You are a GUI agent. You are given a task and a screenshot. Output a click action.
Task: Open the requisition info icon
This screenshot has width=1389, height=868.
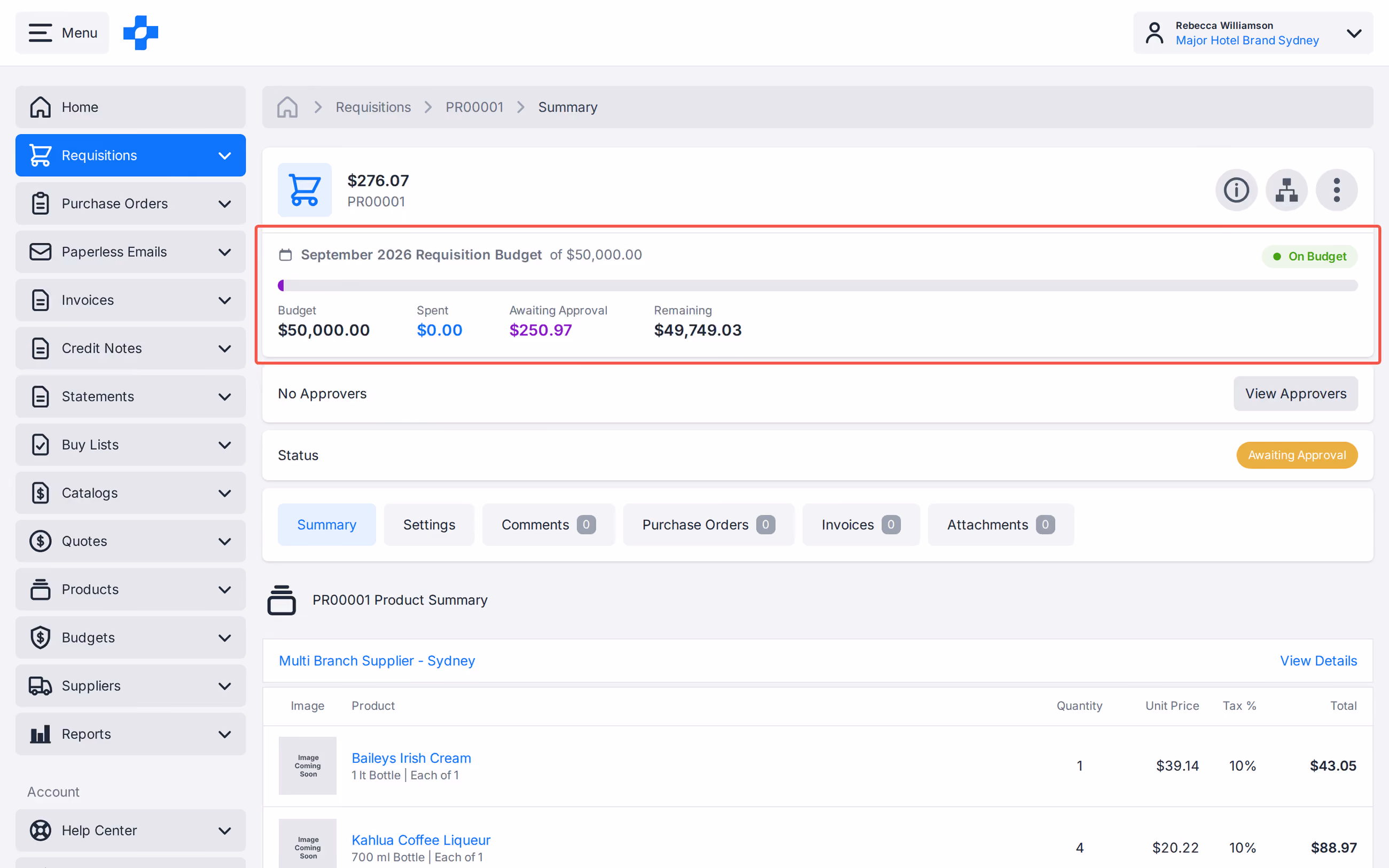[x=1236, y=190]
